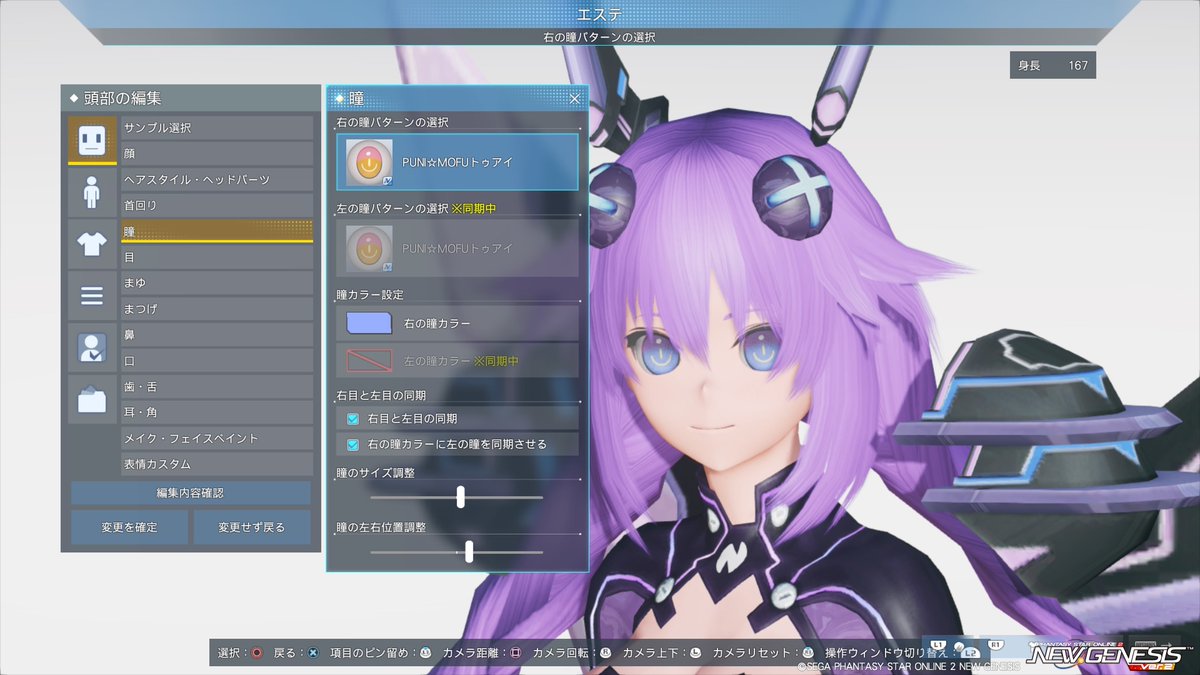The width and height of the screenshot is (1200, 675).
Task: Select メイク・フェイスペイント entry
Action: tap(217, 438)
